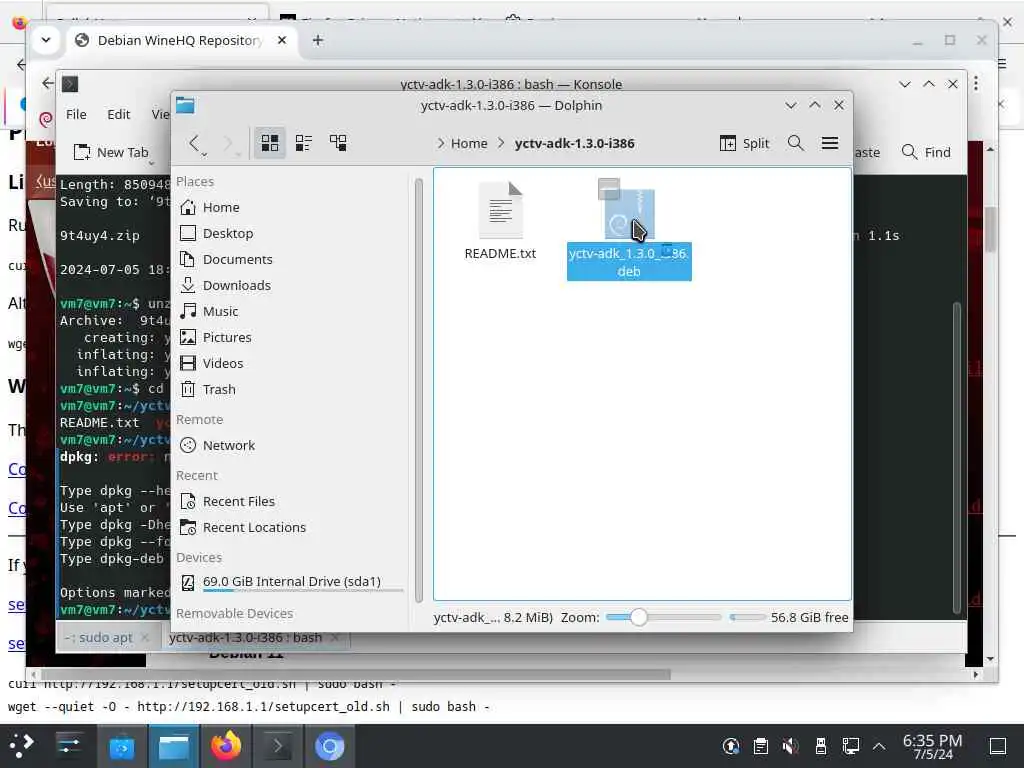The width and height of the screenshot is (1024, 768).
Task: Open the kebab menu right of the Konsole title bar
Action: (x=976, y=84)
